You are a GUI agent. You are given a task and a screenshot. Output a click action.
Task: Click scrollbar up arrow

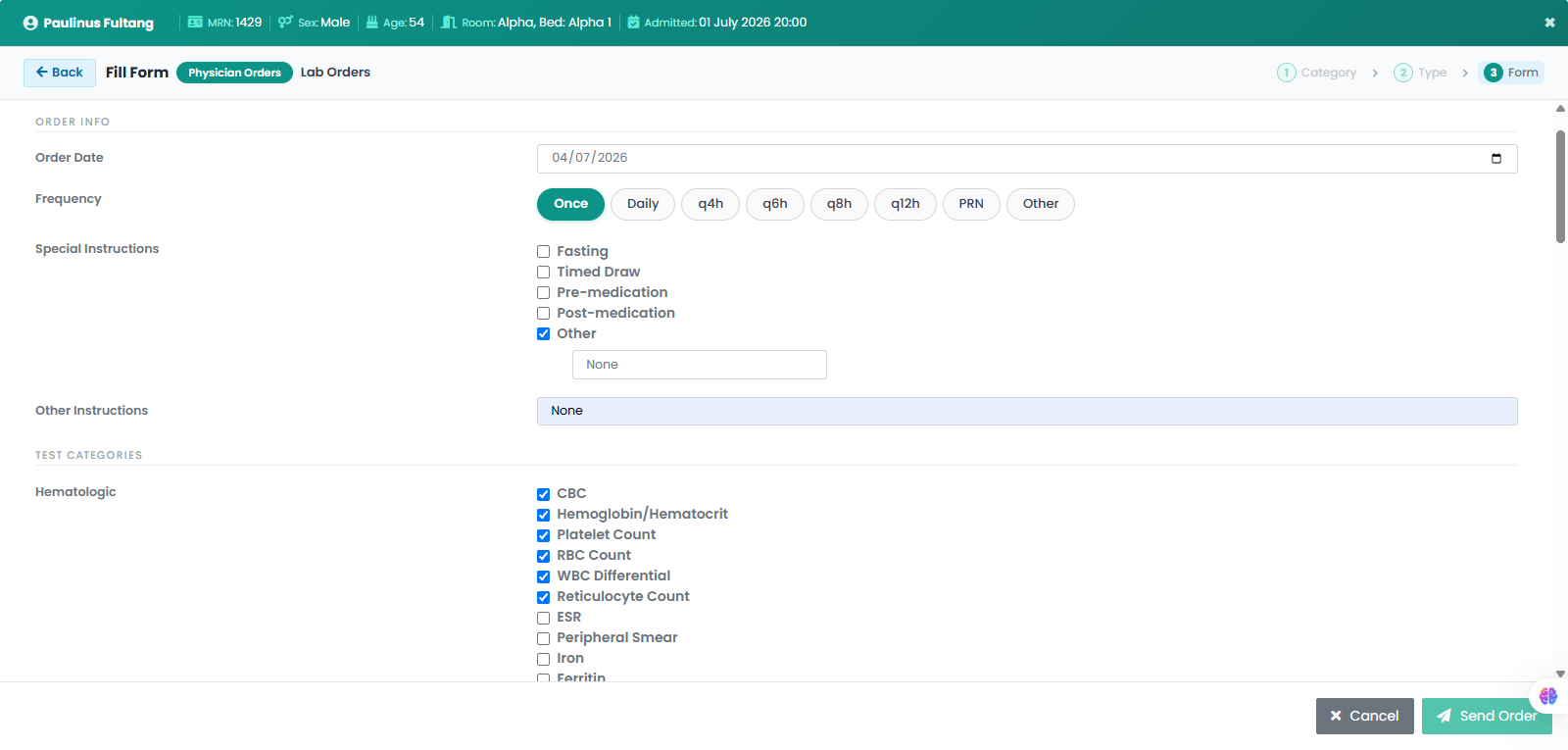pyautogui.click(x=1560, y=109)
